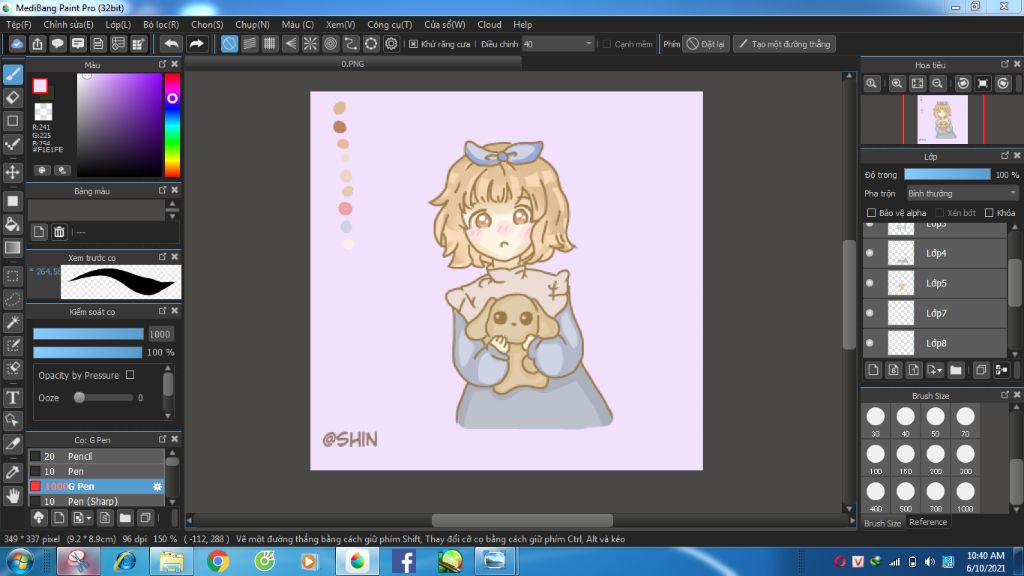The image size is (1024, 576).
Task: Select the Pencil brush
Action: pos(96,456)
